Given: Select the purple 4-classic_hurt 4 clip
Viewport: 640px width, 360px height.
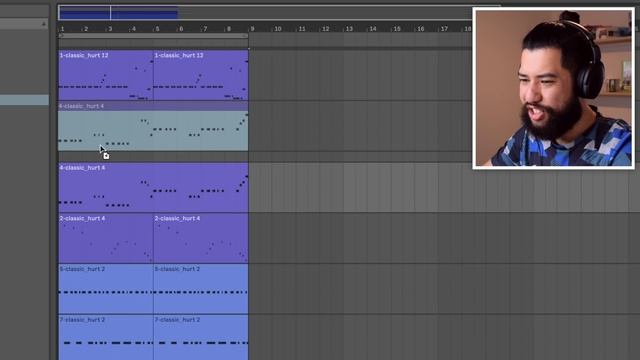Looking at the screenshot, I should pyautogui.click(x=153, y=187).
